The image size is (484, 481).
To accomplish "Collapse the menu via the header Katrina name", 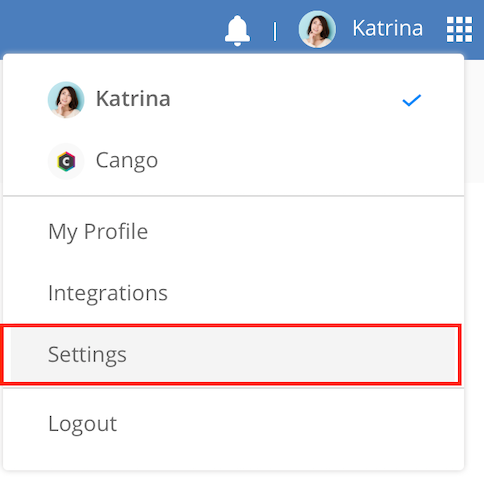I will 388,28.
